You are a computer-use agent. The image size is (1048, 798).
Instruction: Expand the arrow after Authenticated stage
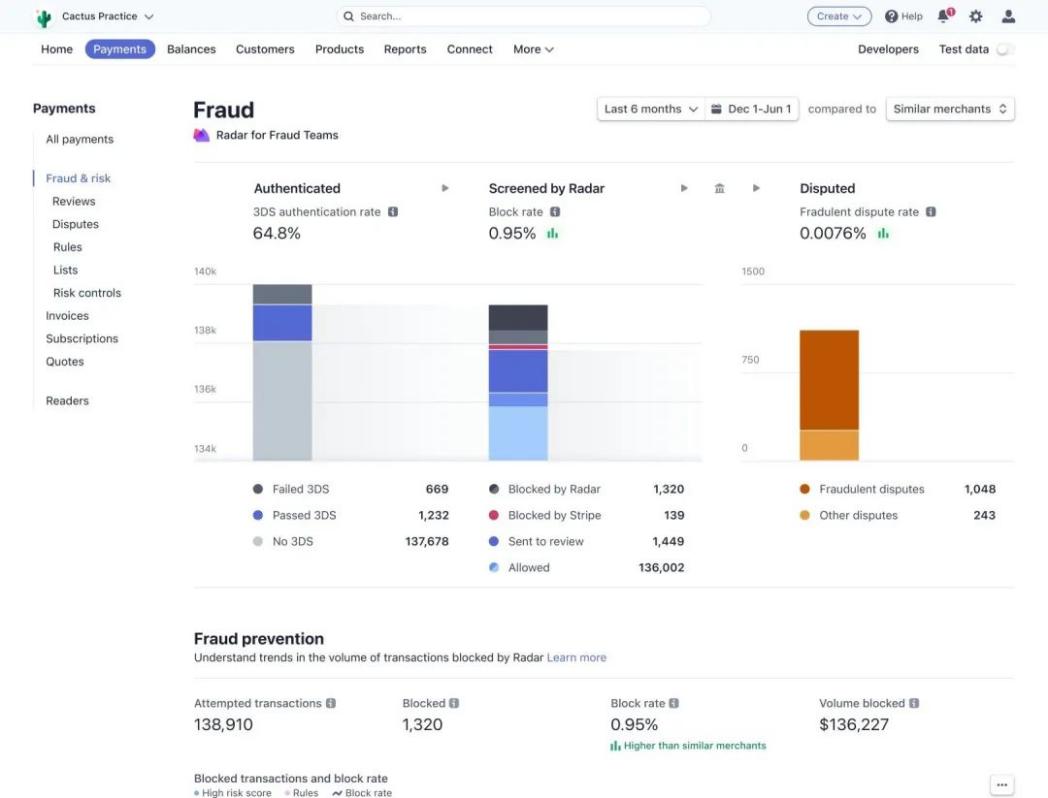(x=445, y=187)
